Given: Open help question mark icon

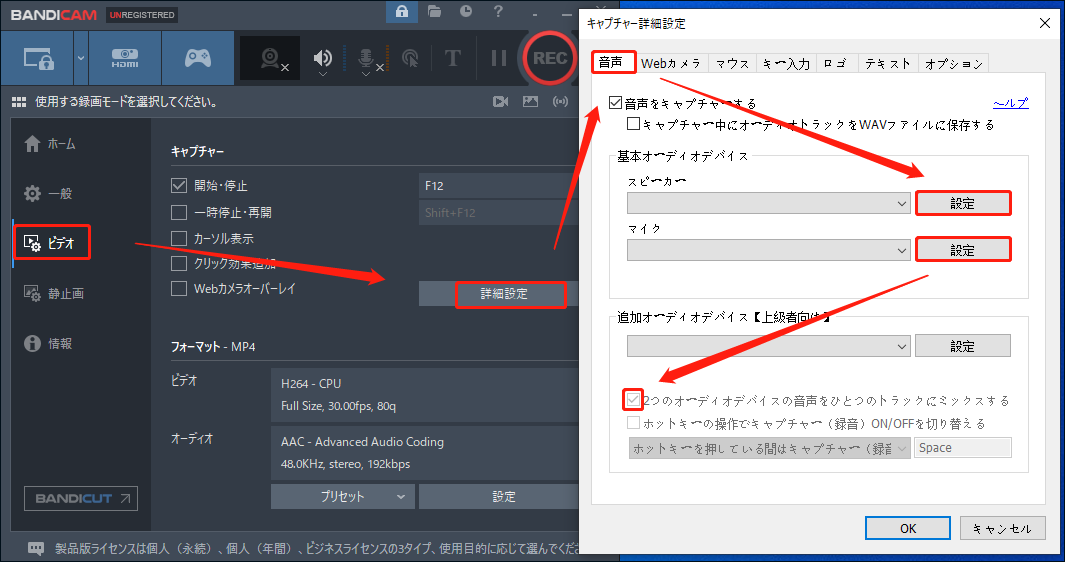Looking at the screenshot, I should [498, 12].
